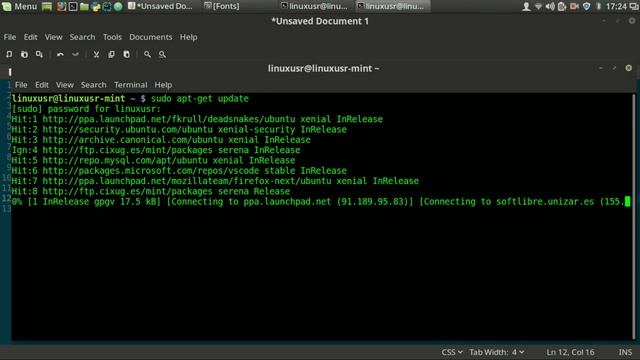Screen dimensions: 640x360
Task: Open the file manager panel launcher
Action: [x=84, y=6]
